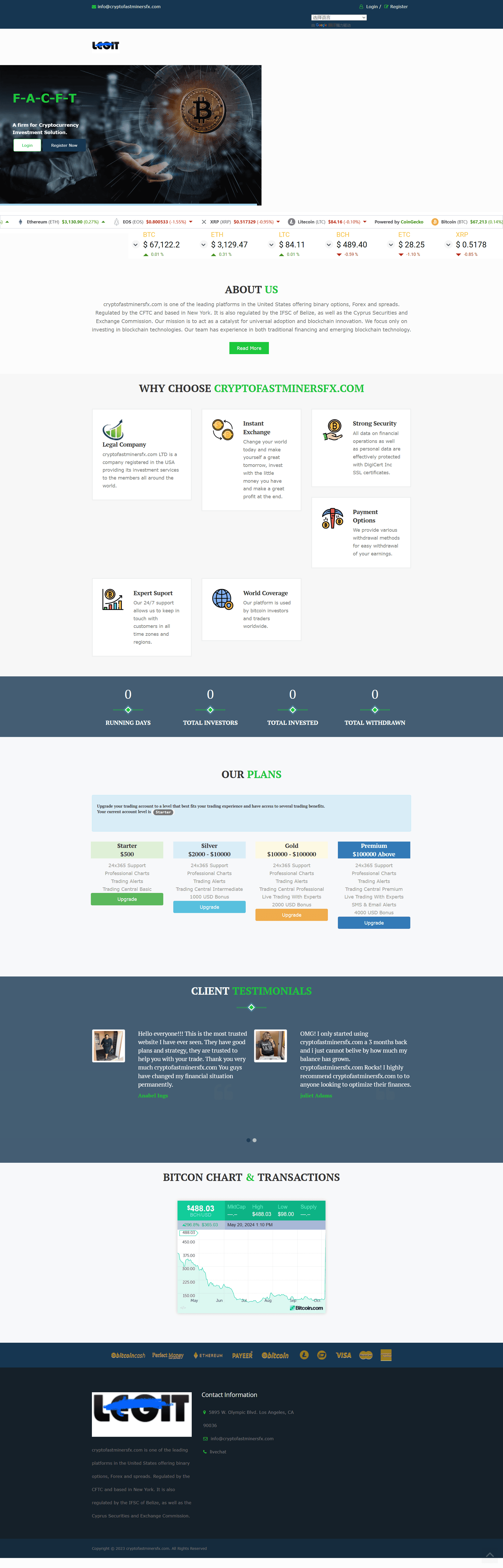This screenshot has height=1568, width=503.
Task: Click the Premium $100000 Above plan header
Action: 374,850
